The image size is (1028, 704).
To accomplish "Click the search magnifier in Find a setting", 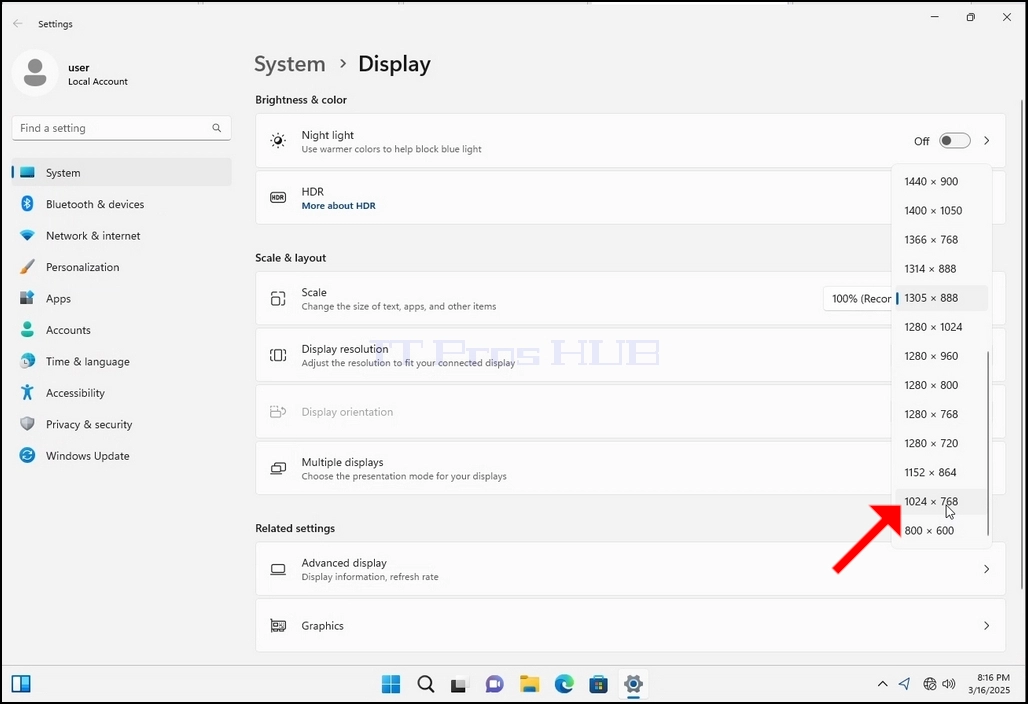I will click(216, 128).
